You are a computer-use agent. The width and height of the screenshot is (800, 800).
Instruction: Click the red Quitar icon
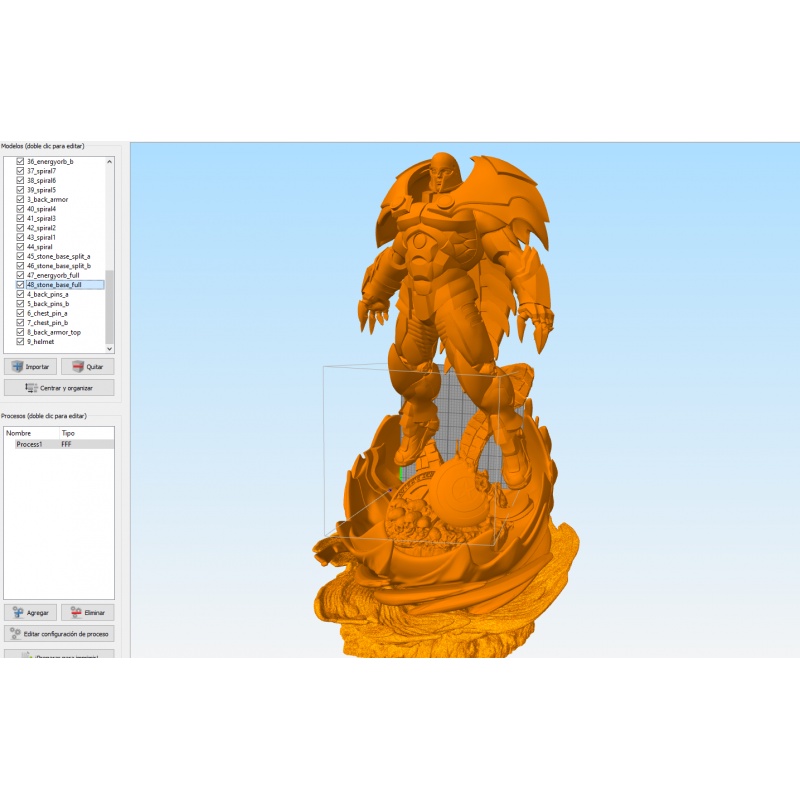click(78, 364)
